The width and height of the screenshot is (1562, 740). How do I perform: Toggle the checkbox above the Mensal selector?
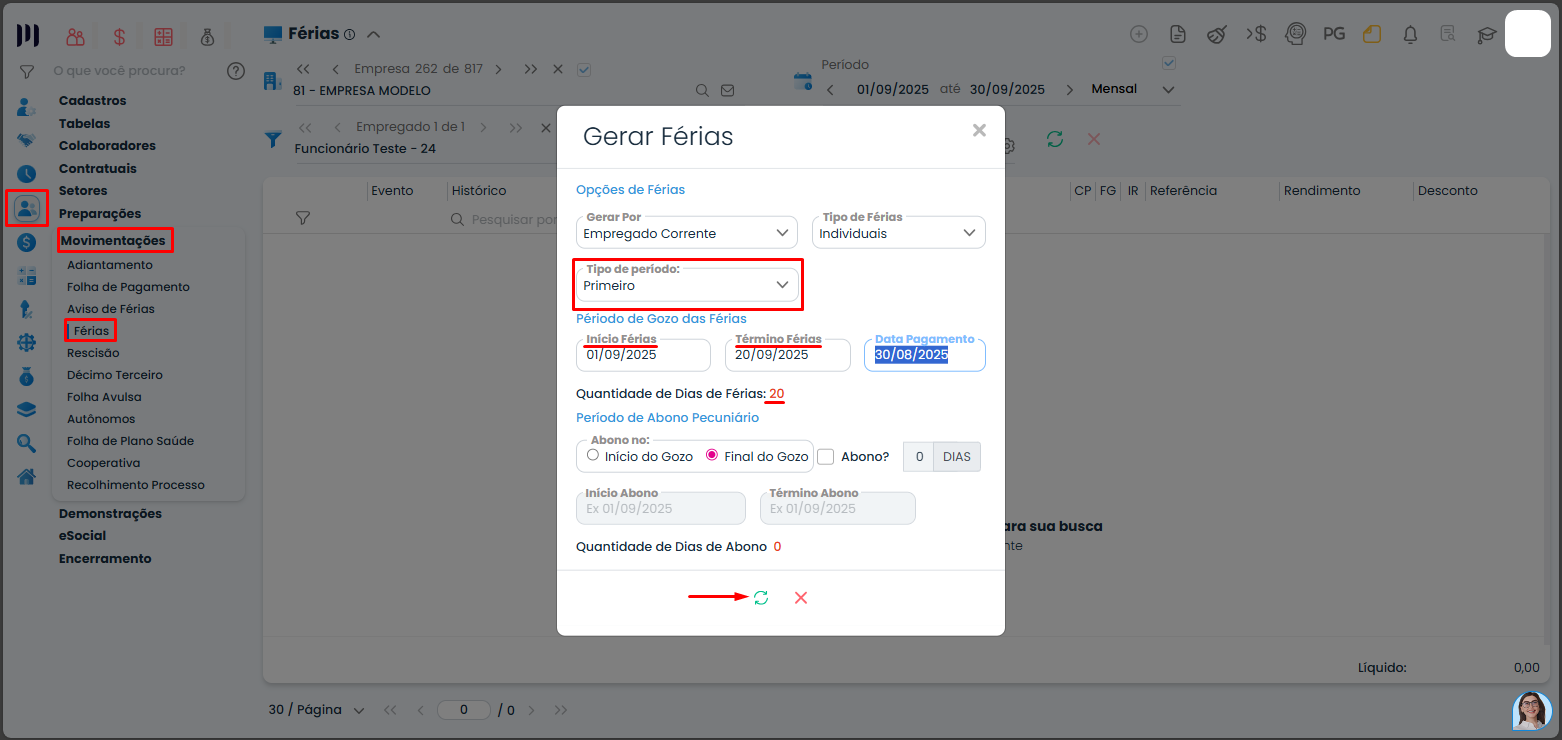(x=1168, y=64)
